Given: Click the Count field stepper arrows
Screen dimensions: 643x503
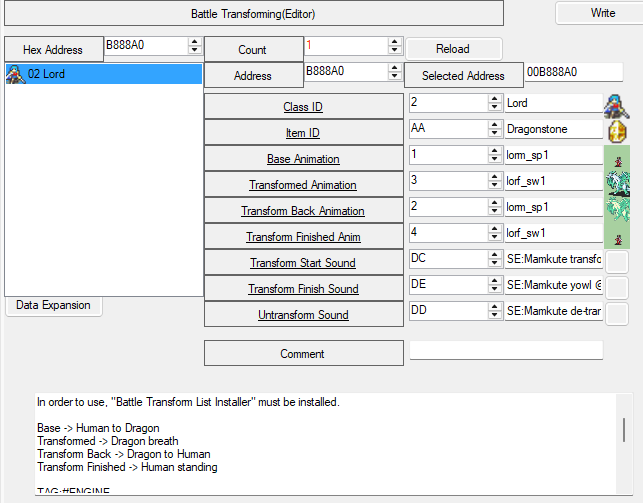Looking at the screenshot, I should click(x=394, y=46).
